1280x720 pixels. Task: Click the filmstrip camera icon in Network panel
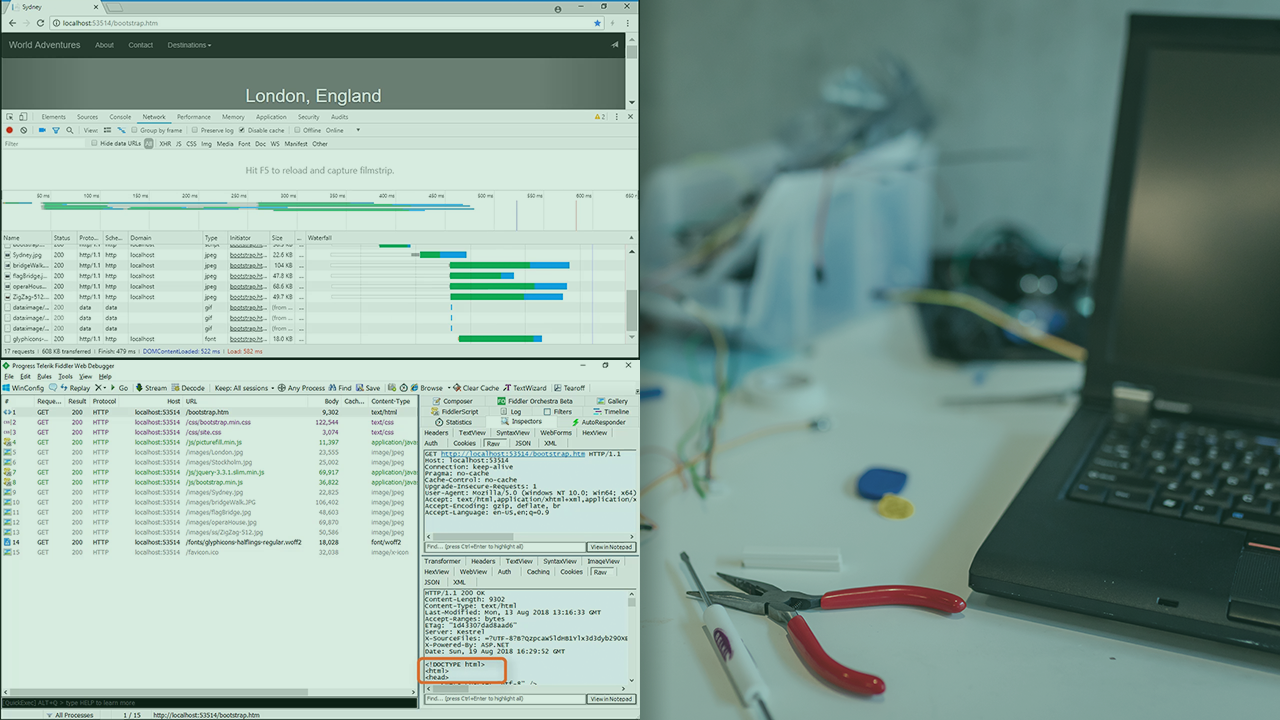41,130
